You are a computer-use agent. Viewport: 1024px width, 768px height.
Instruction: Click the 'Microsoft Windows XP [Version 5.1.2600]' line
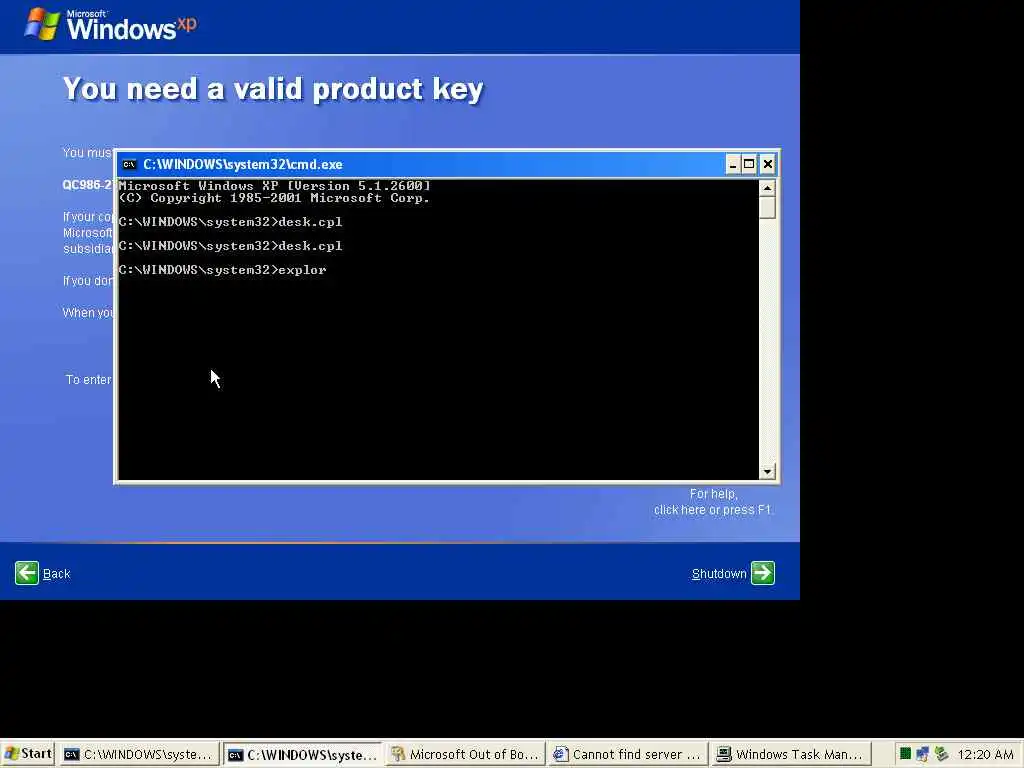(x=274, y=185)
